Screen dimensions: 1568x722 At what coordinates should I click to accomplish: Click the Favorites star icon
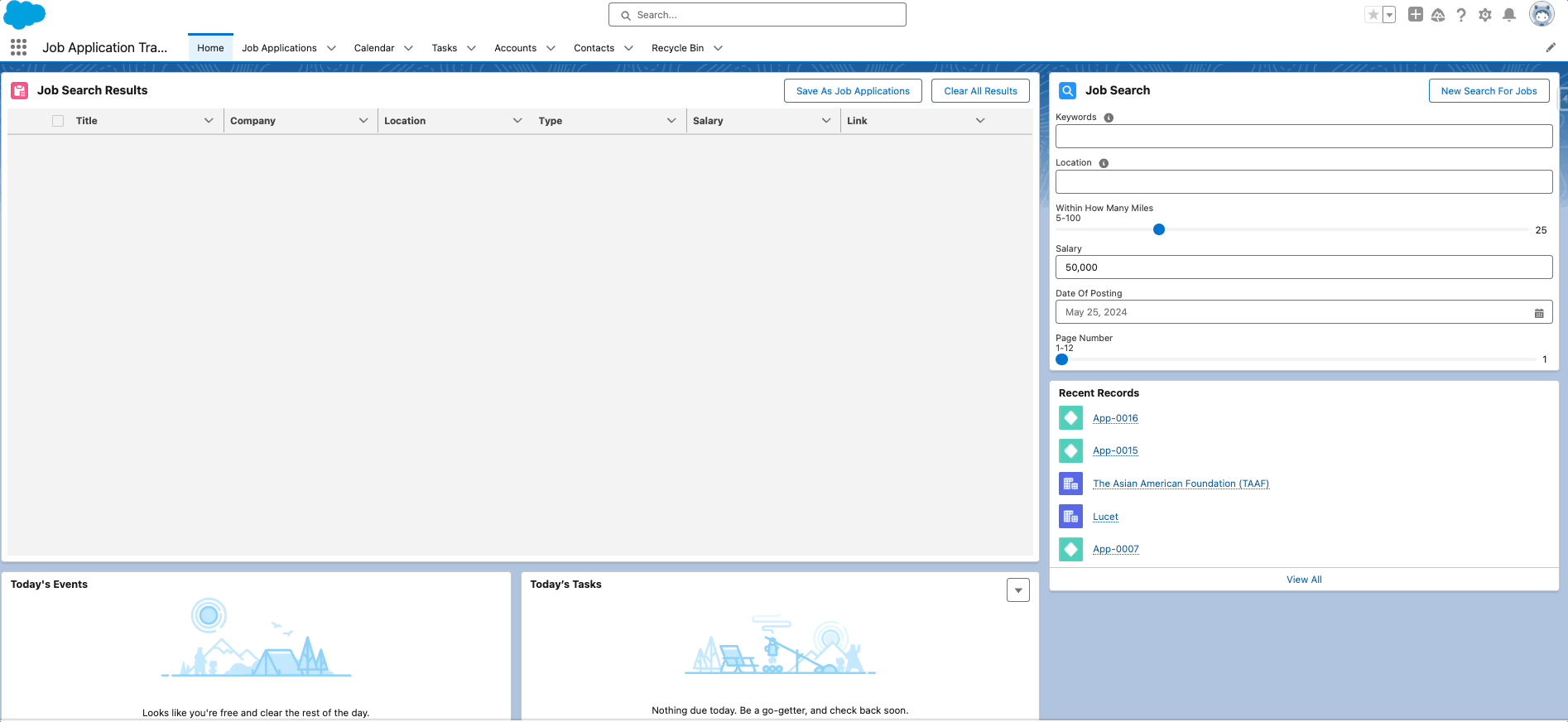pyautogui.click(x=1373, y=15)
